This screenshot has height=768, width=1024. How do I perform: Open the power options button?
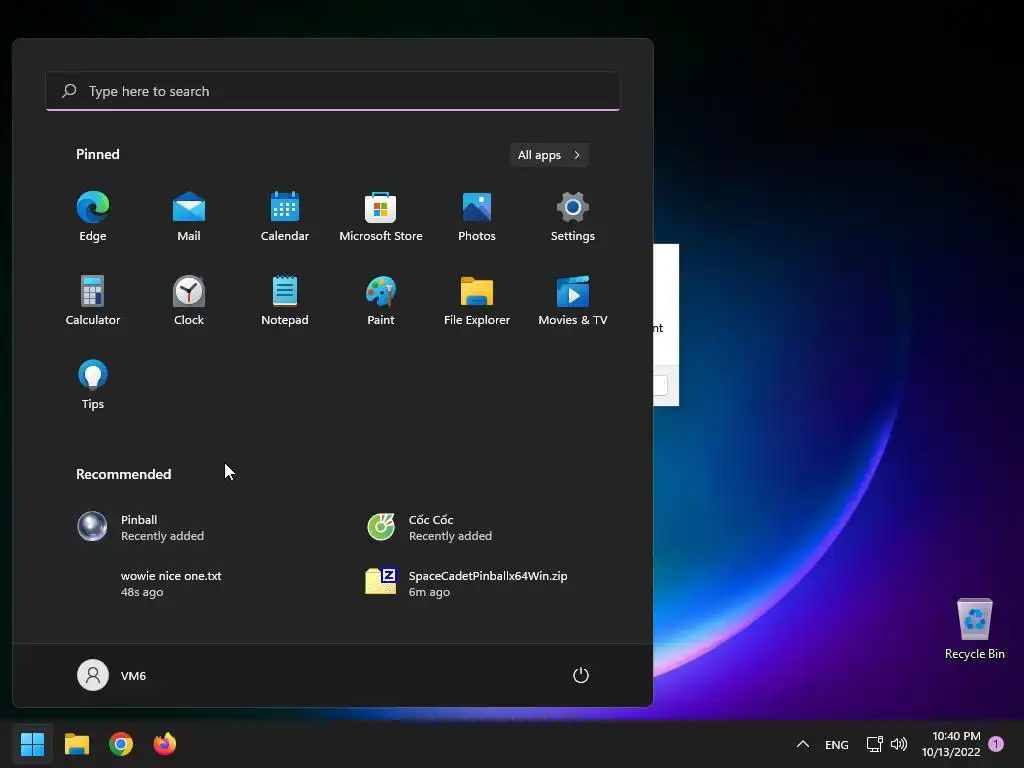point(581,675)
